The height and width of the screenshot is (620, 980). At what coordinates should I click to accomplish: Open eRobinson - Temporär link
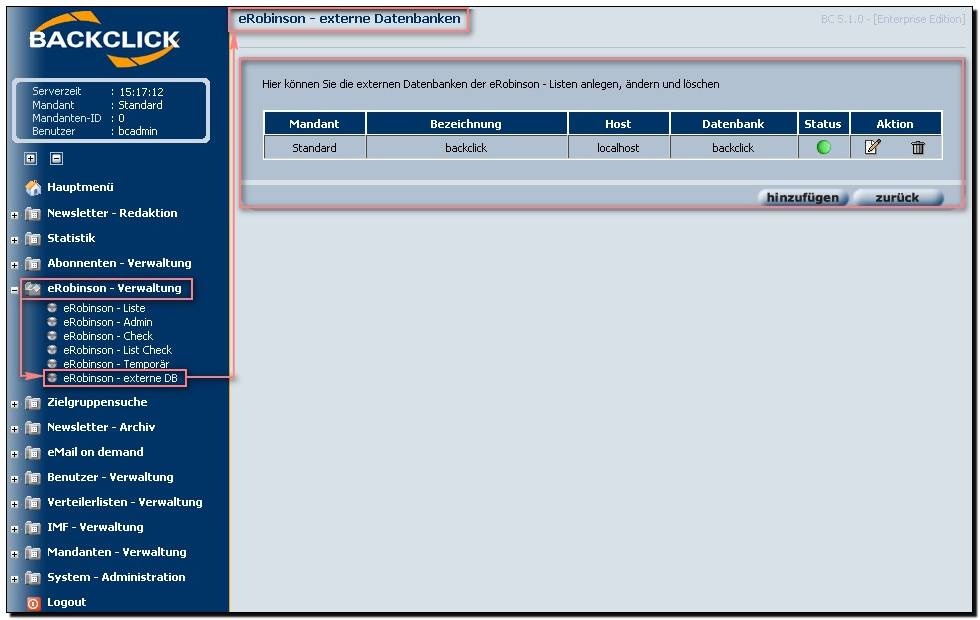click(x=116, y=364)
